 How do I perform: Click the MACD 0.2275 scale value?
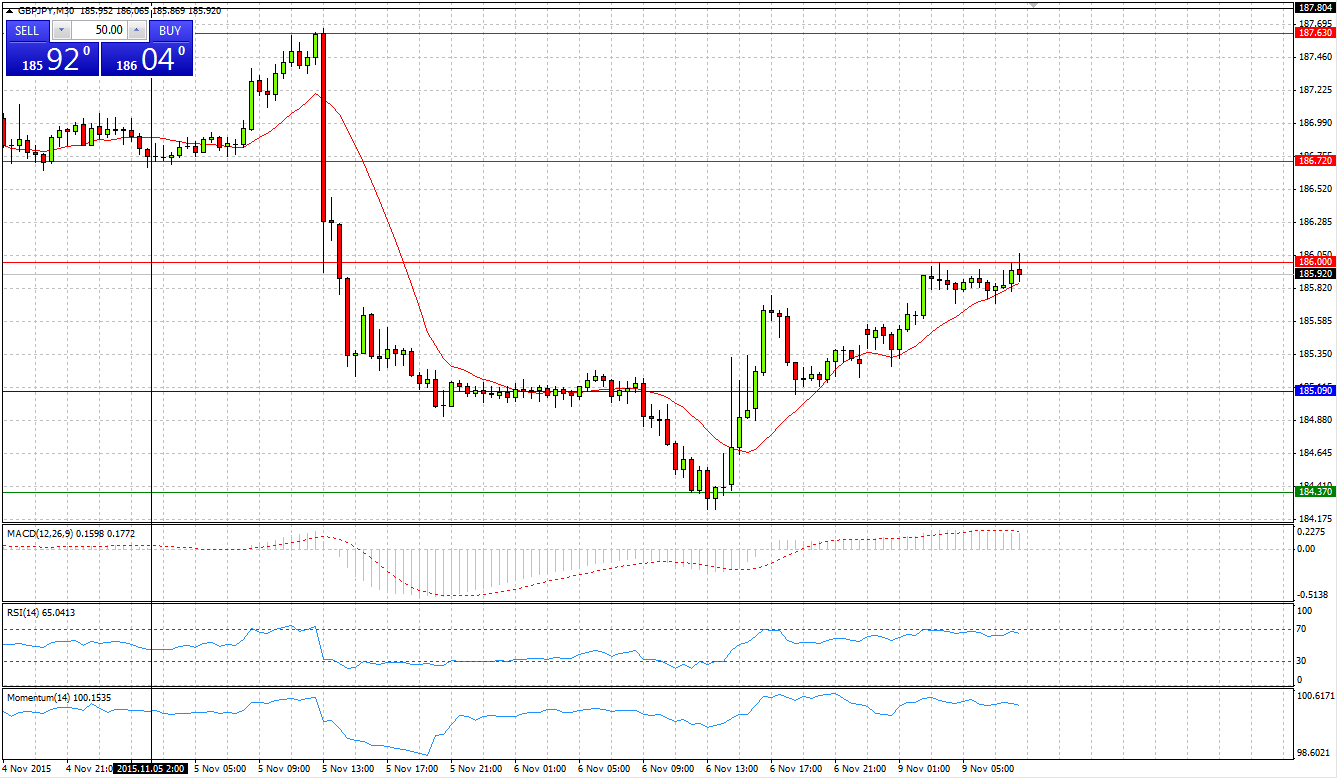pos(1312,532)
